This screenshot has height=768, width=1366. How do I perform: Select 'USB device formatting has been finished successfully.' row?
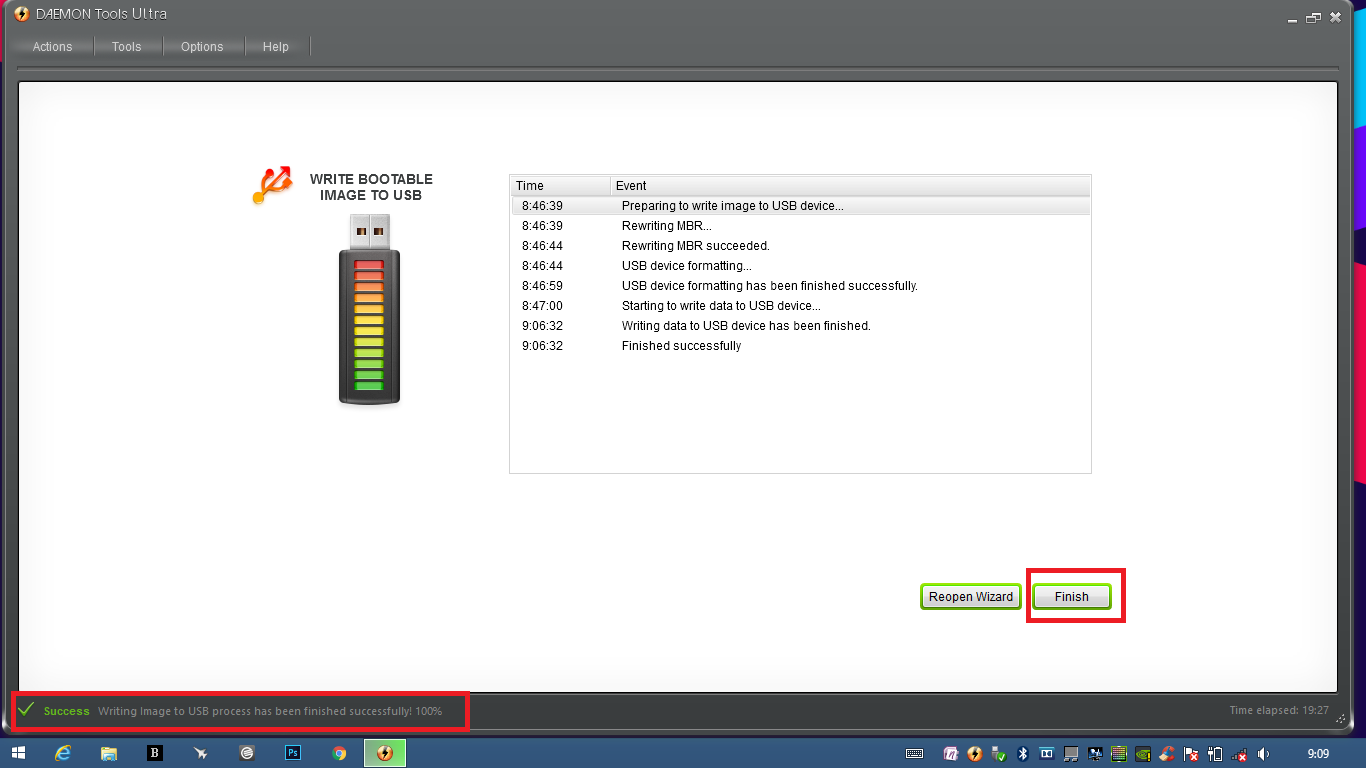pos(801,286)
